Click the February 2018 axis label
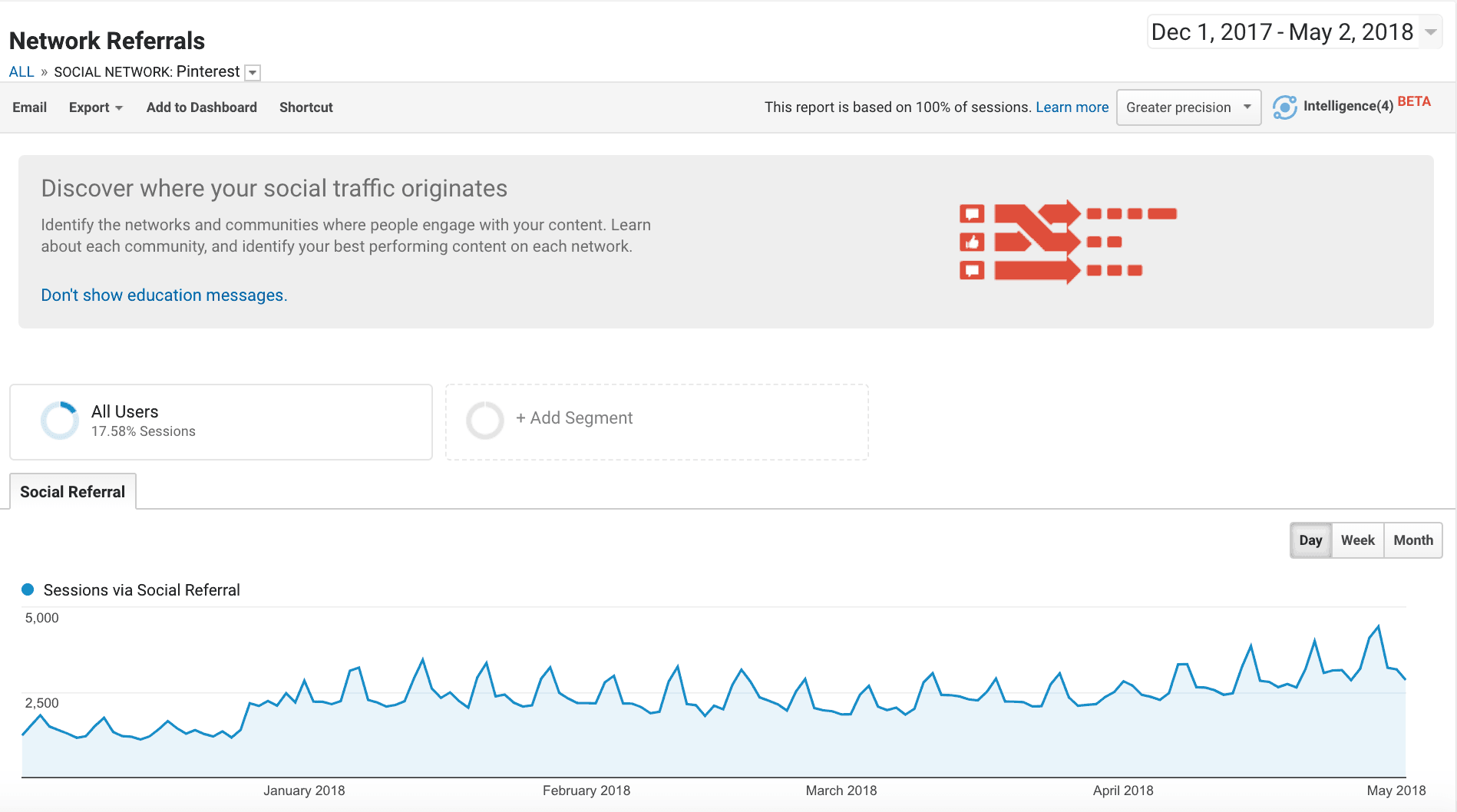Screen dimensions: 1457x812 (x=586, y=791)
